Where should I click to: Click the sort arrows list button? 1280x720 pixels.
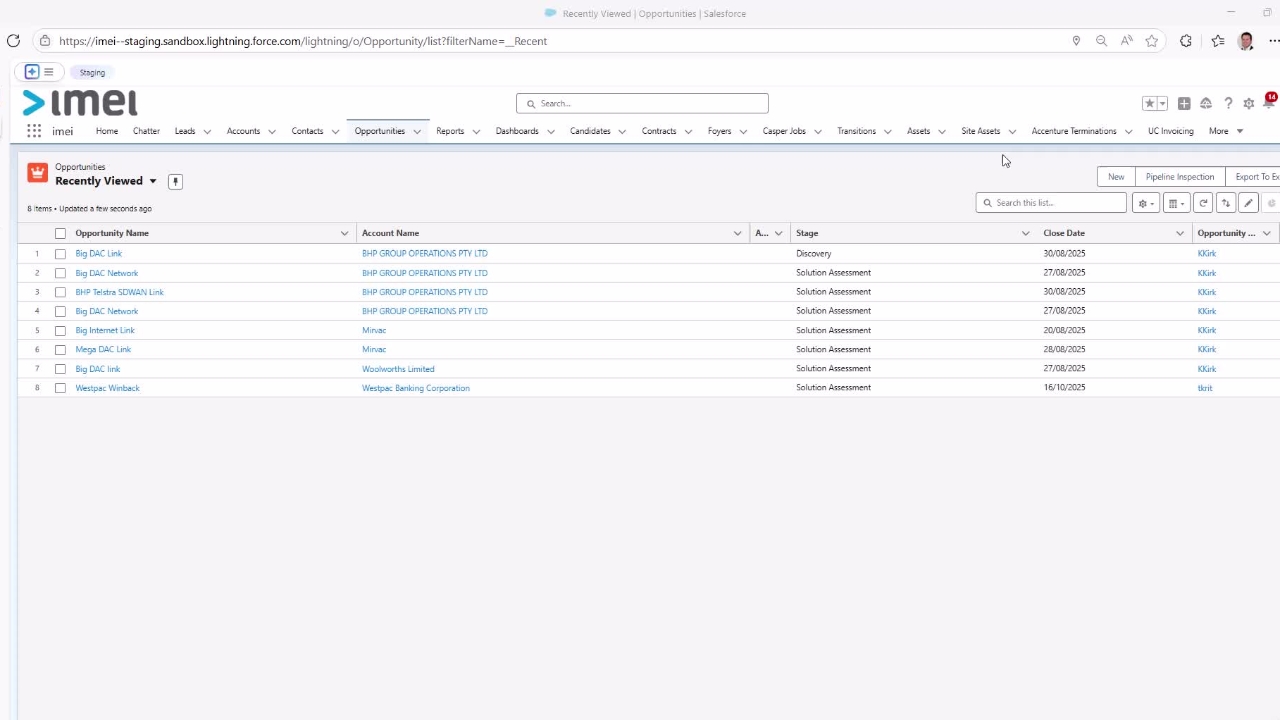pos(1226,203)
